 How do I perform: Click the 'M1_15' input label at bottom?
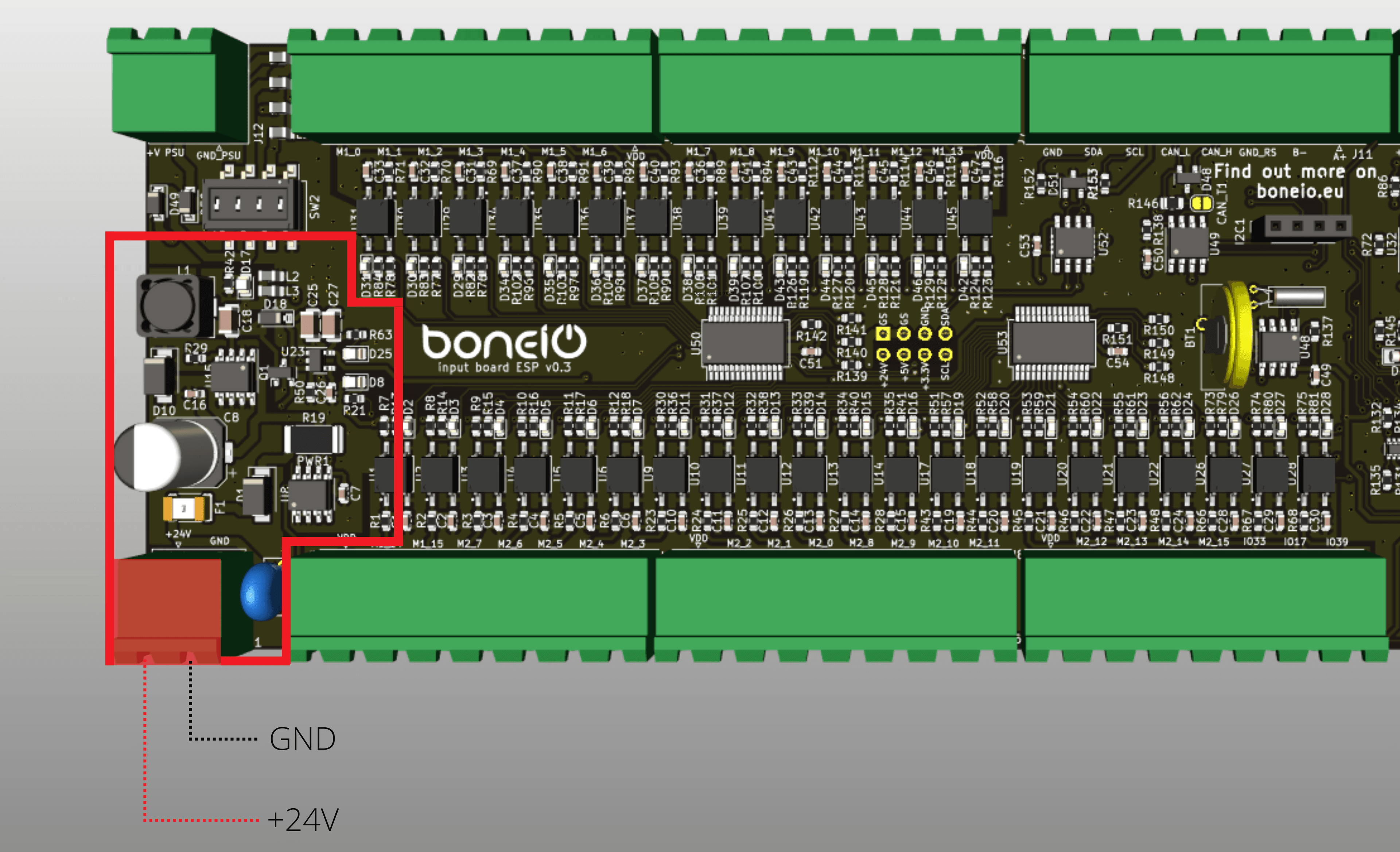pyautogui.click(x=428, y=544)
